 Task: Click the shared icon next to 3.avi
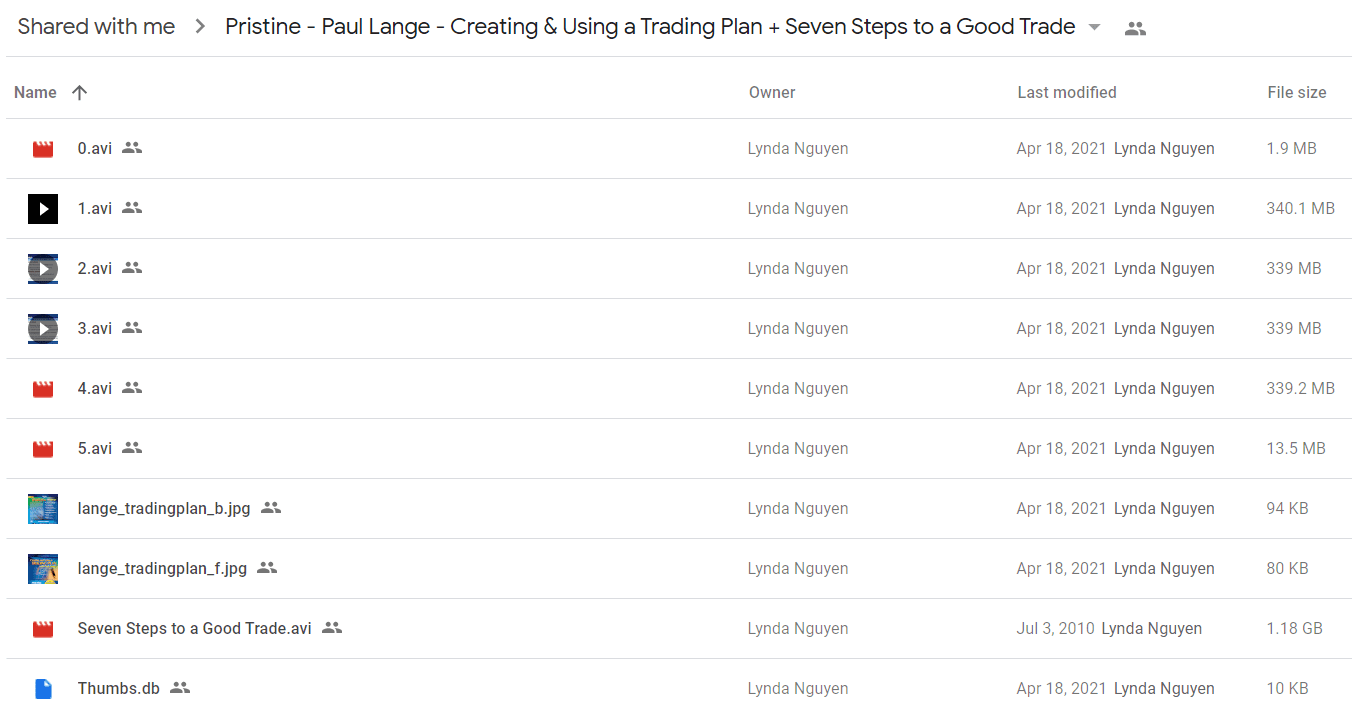[132, 328]
